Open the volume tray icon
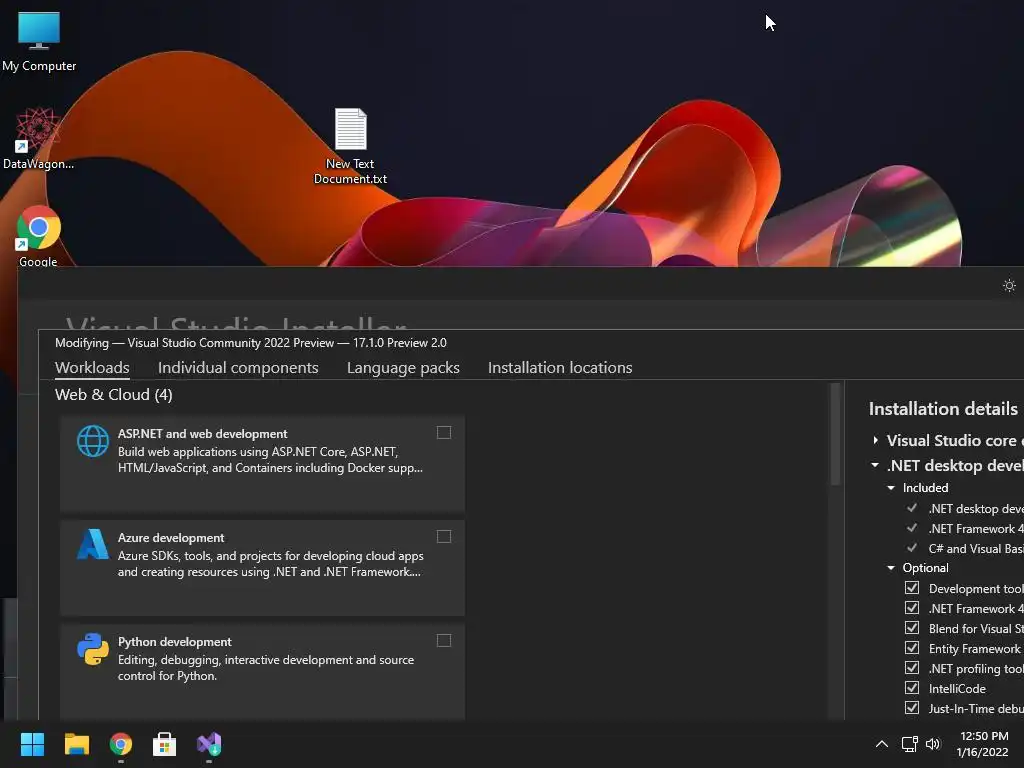Screen dimensions: 1024x768 pos(933,744)
